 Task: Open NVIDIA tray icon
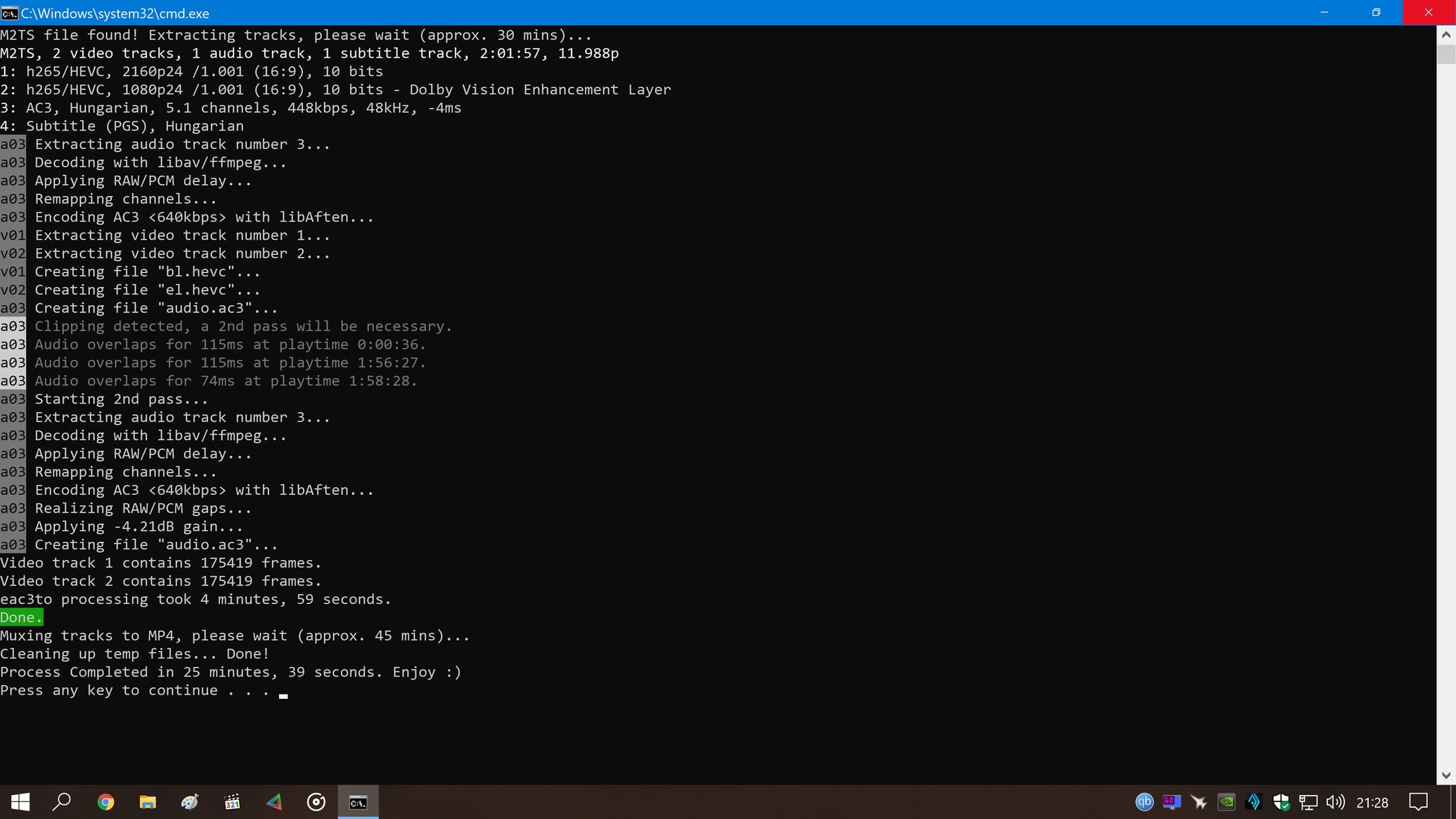(1226, 801)
